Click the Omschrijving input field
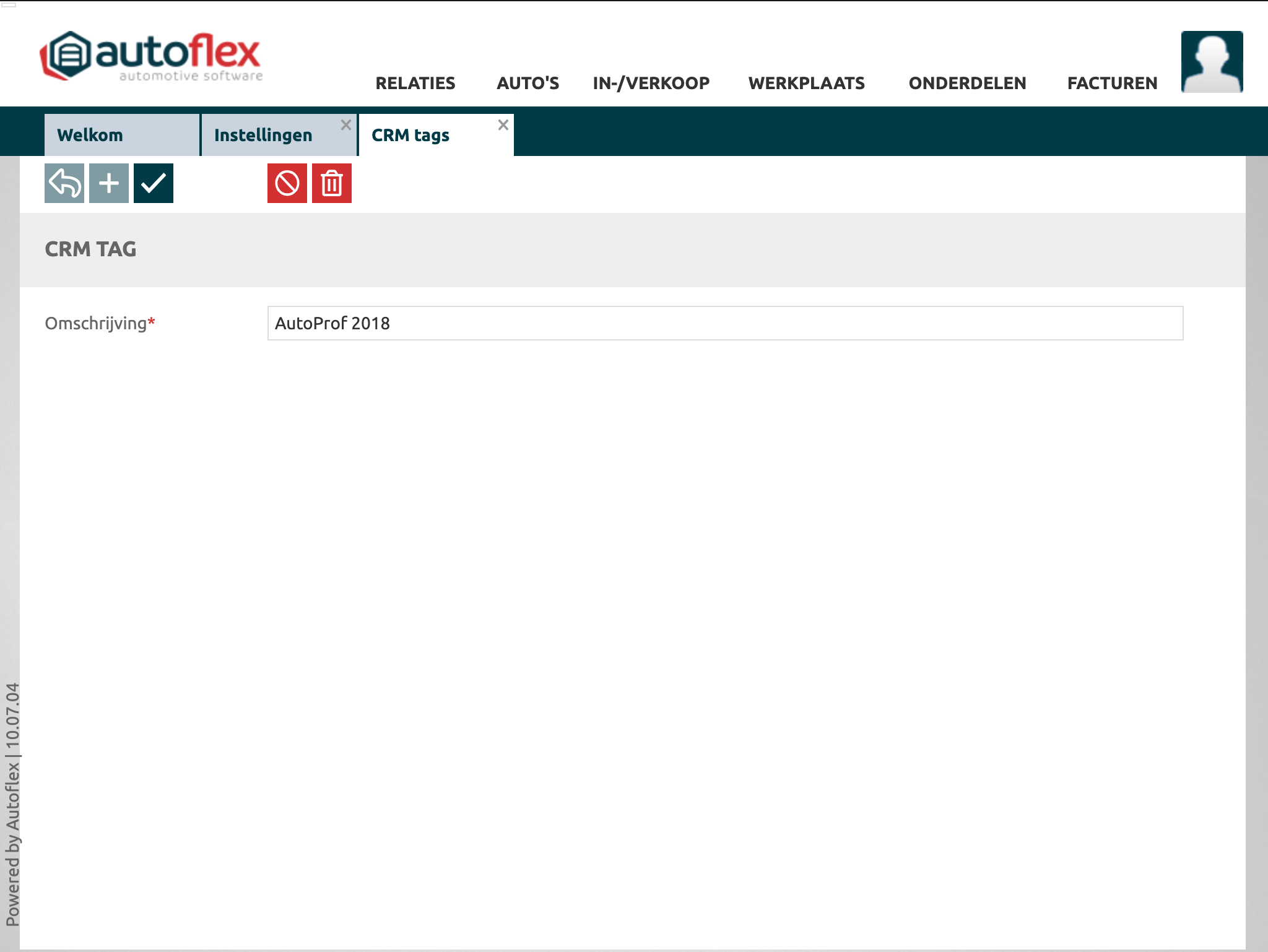Image resolution: width=1268 pixels, height=952 pixels. (724, 323)
